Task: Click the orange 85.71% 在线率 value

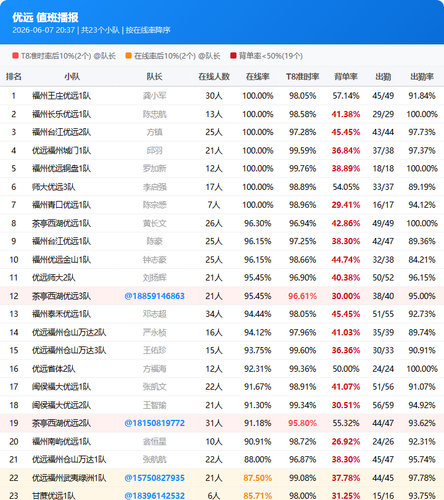Action: point(258,496)
